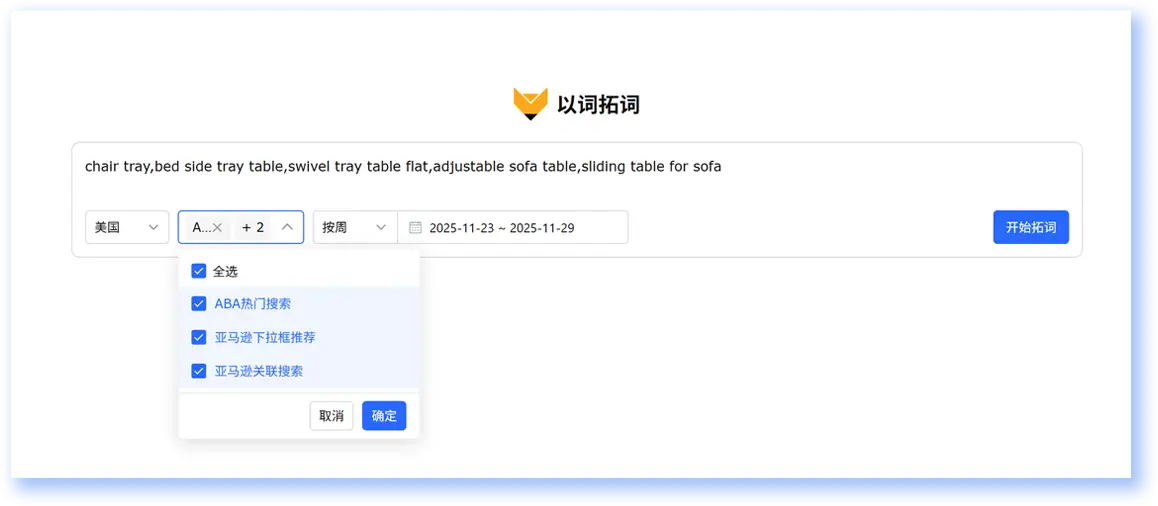The height and width of the screenshot is (506, 1158).
Task: Uncheck the 亚马逊关联搜索 checkbox
Action: click(x=199, y=371)
